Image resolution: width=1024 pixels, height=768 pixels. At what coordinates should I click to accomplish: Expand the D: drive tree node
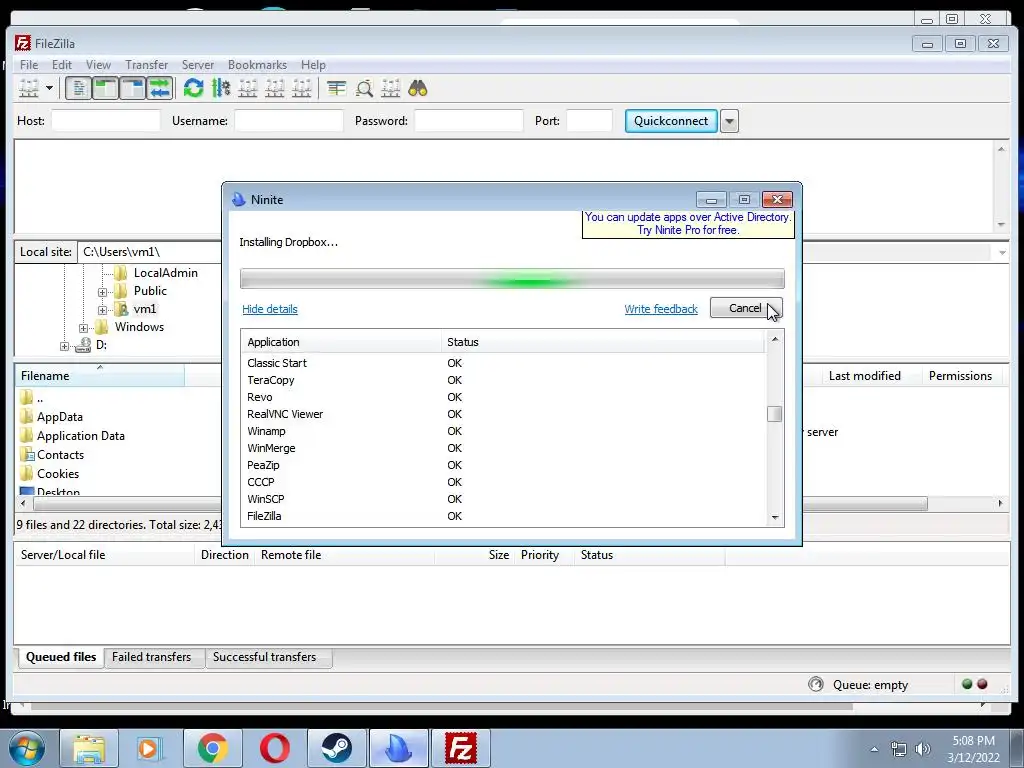[x=64, y=346]
